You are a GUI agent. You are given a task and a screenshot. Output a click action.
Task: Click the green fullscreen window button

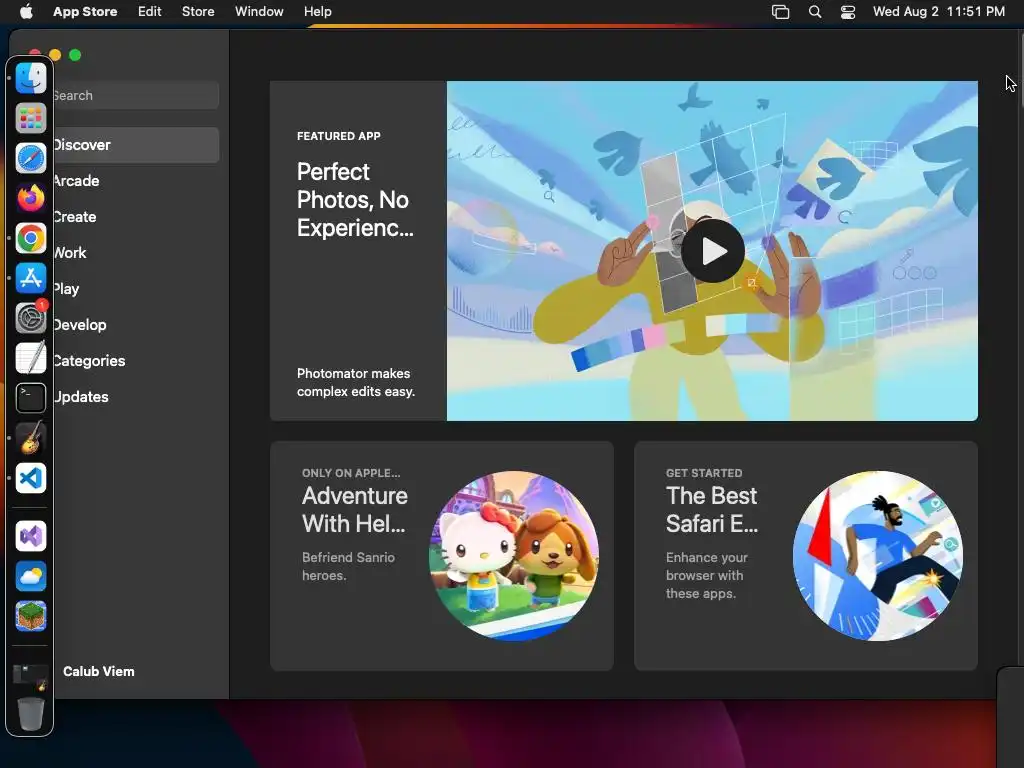click(75, 55)
